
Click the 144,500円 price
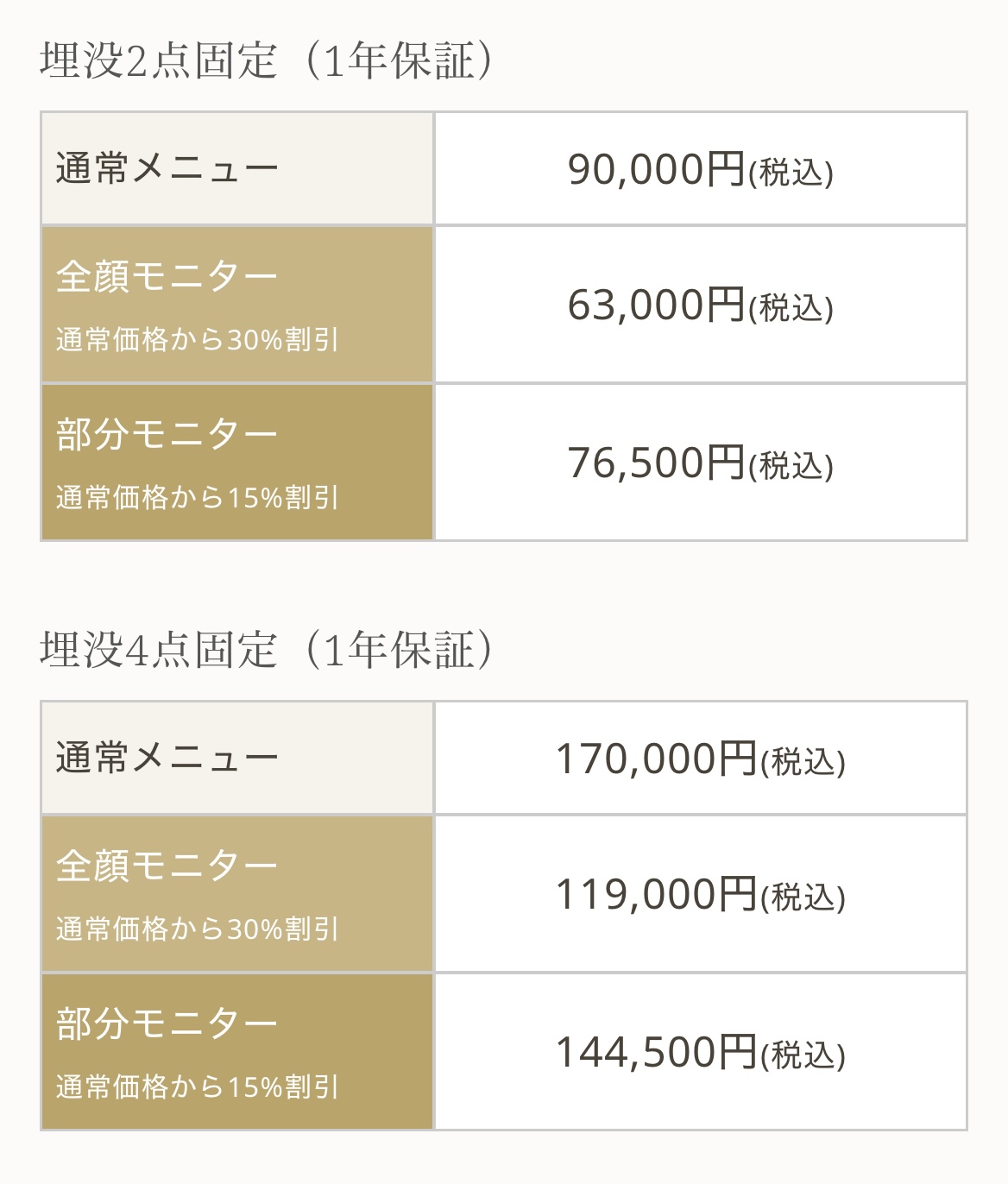point(656,1053)
